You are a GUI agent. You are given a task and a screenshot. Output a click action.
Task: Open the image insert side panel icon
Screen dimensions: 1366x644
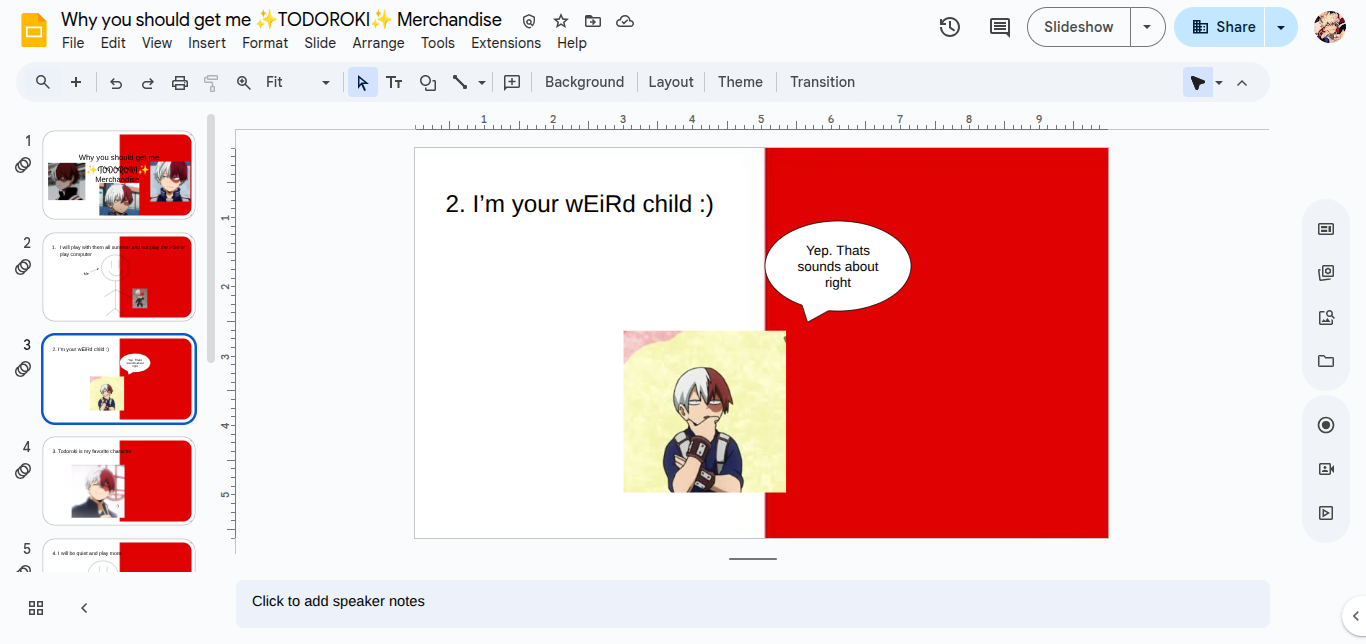click(x=1326, y=317)
